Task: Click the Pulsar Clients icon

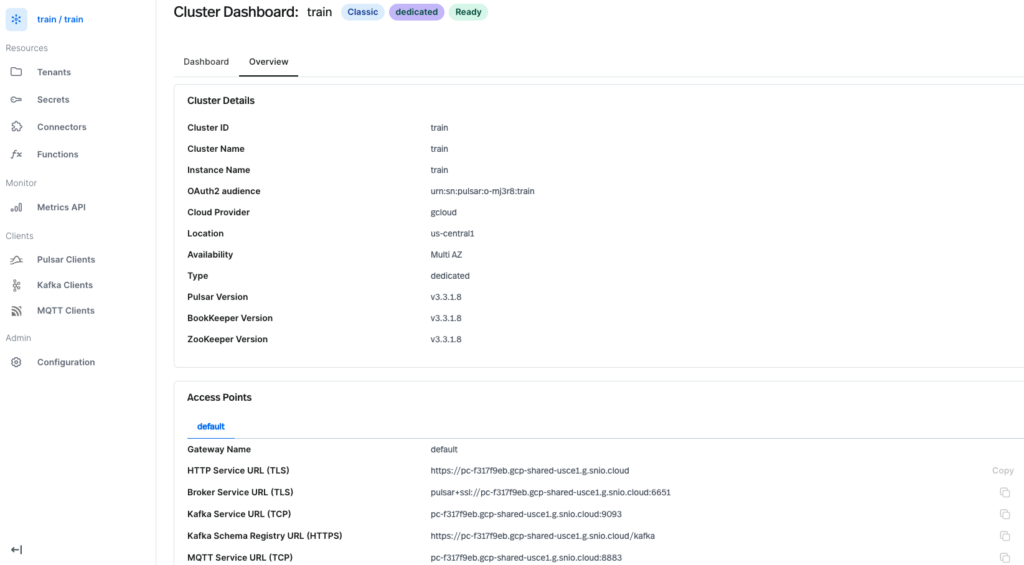Action: coord(16,260)
